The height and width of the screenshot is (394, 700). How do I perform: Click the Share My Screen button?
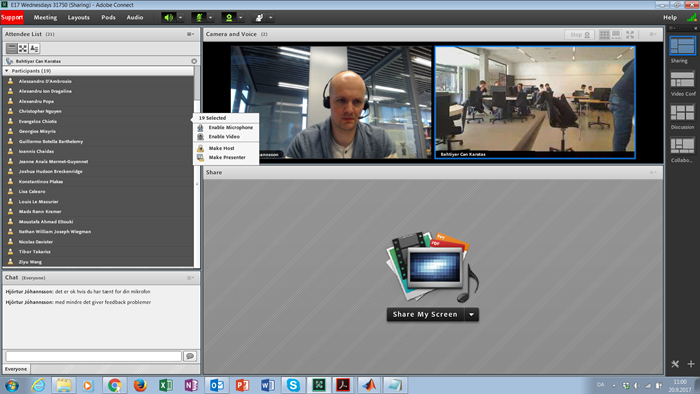(x=425, y=315)
